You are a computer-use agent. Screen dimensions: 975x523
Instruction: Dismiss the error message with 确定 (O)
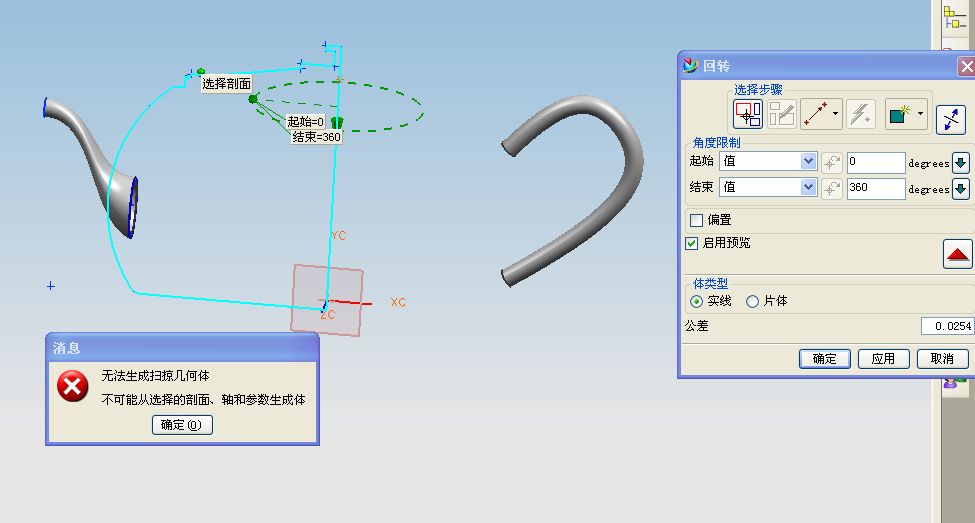pyautogui.click(x=182, y=425)
